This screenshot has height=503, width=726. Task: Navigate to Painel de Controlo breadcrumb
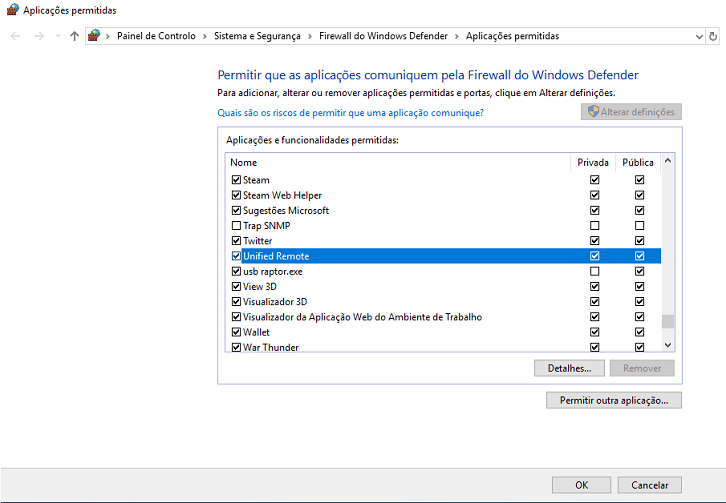click(156, 36)
